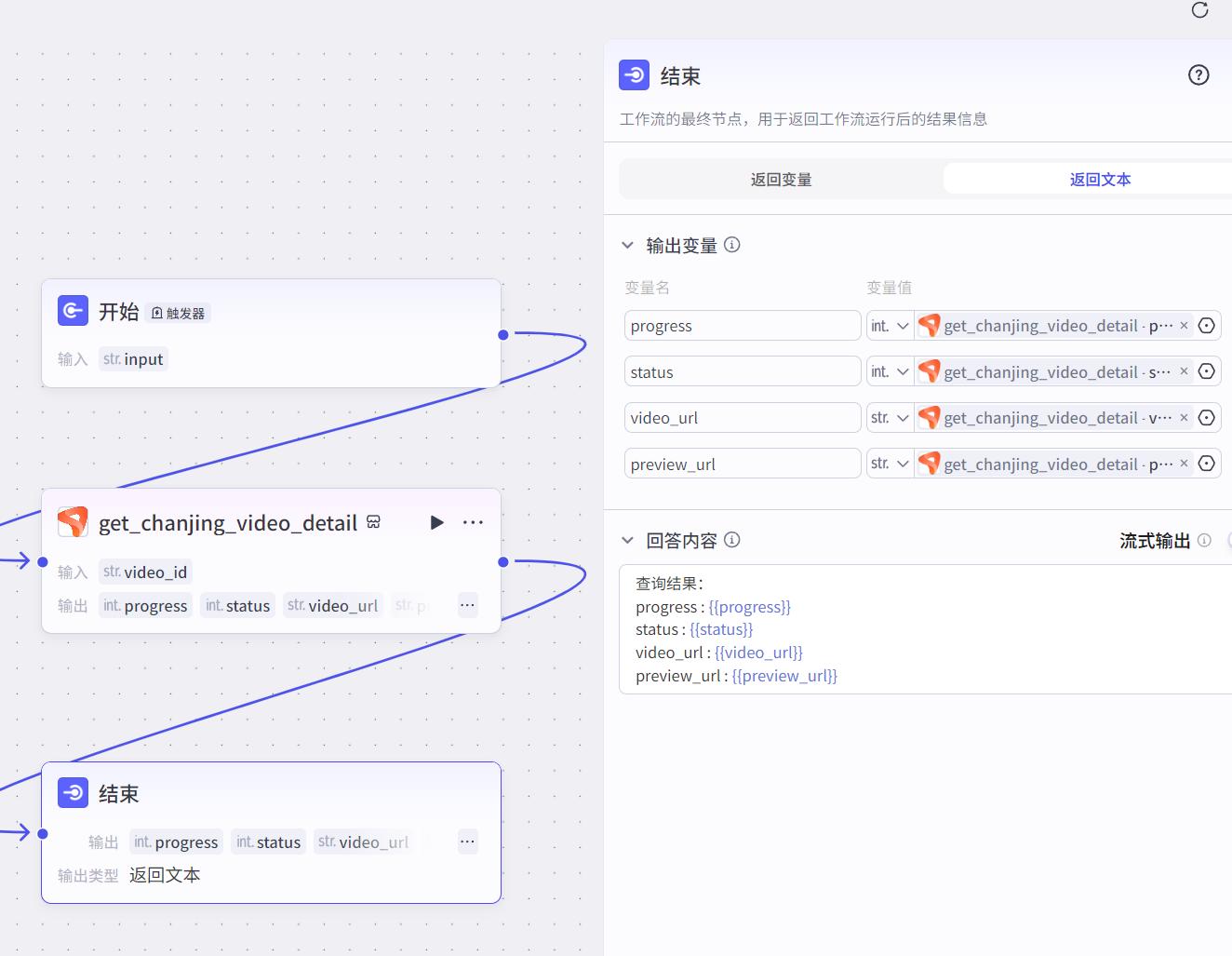Show hidden outputs on 结束 node
This screenshot has width=1232, height=956.
(x=467, y=842)
